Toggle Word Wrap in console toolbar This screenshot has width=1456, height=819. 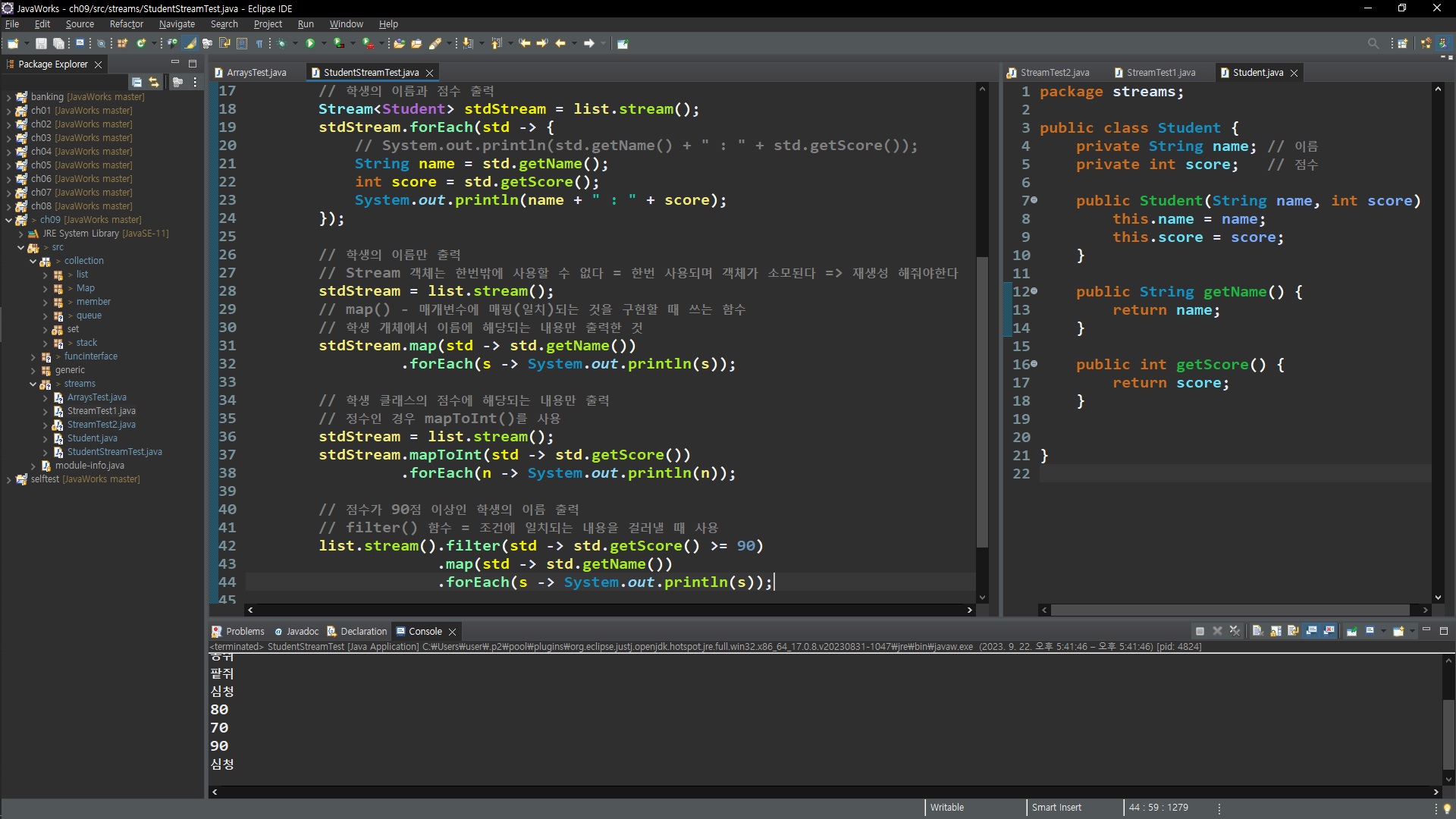point(1293,631)
